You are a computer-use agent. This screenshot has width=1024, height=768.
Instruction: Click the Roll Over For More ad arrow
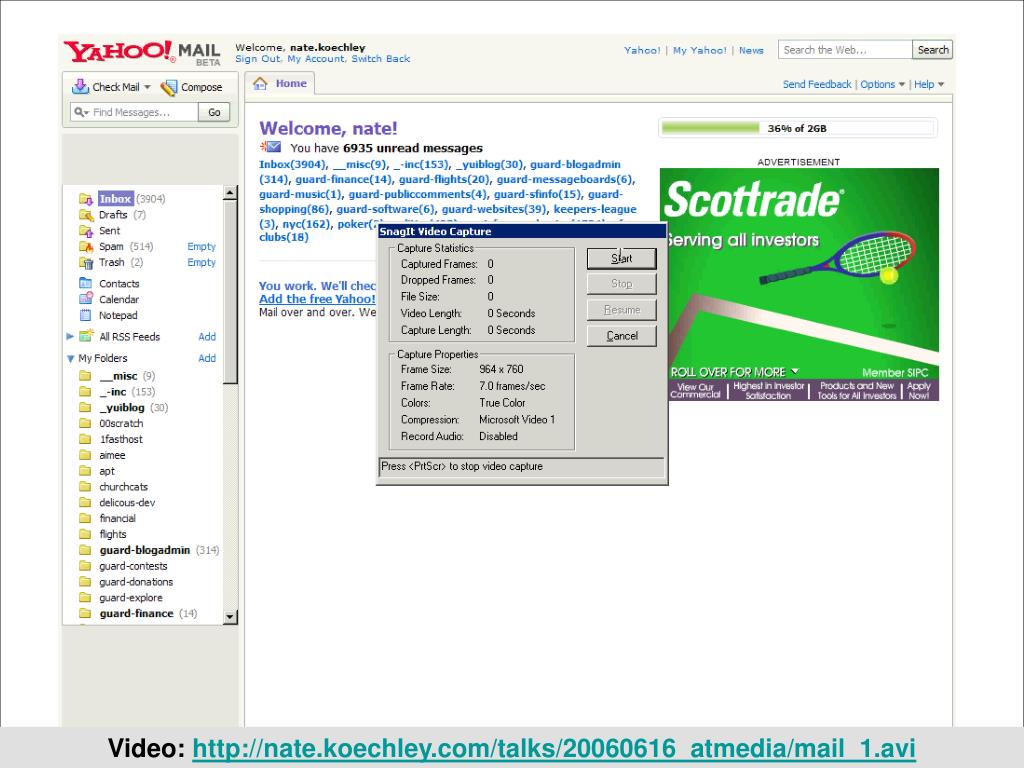coord(795,371)
